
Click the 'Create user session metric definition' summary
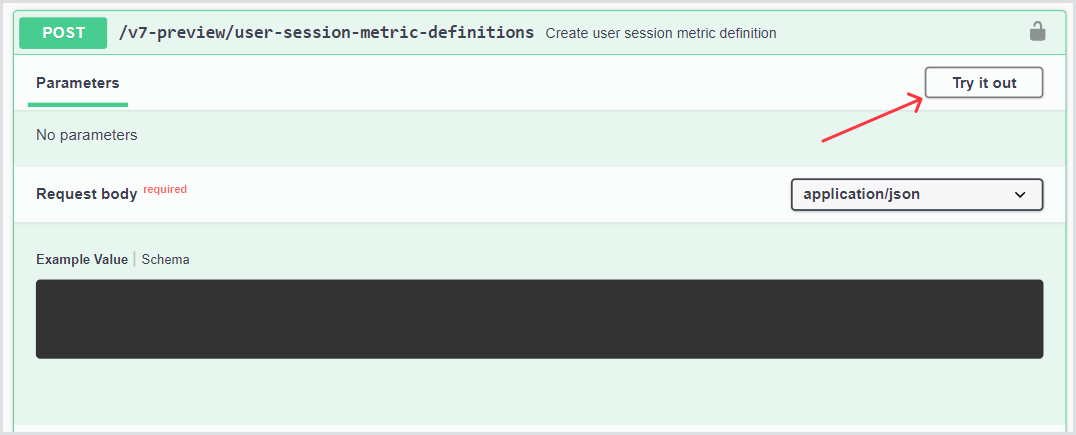661,33
